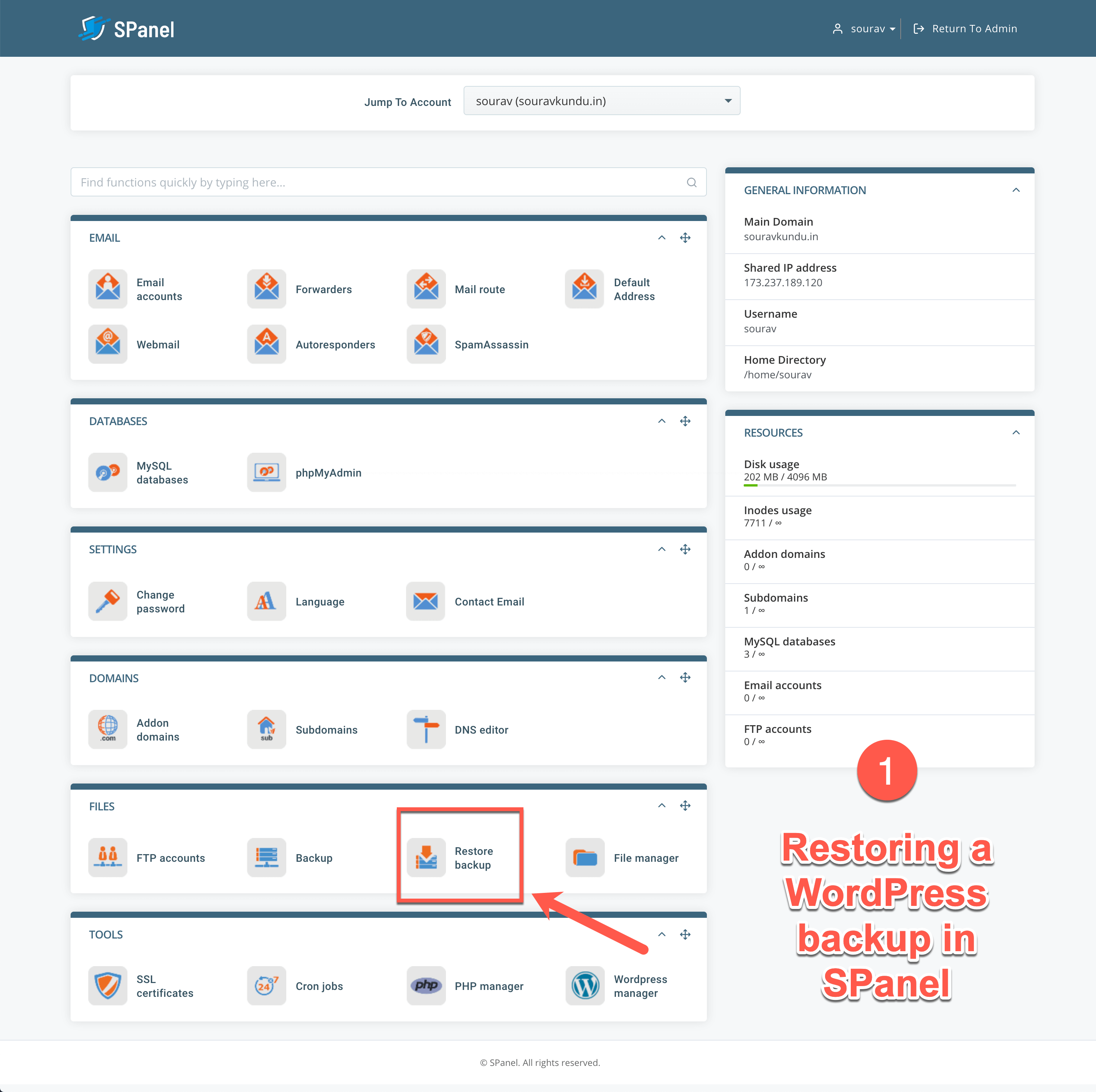Open the Restore backup icon

[x=426, y=858]
